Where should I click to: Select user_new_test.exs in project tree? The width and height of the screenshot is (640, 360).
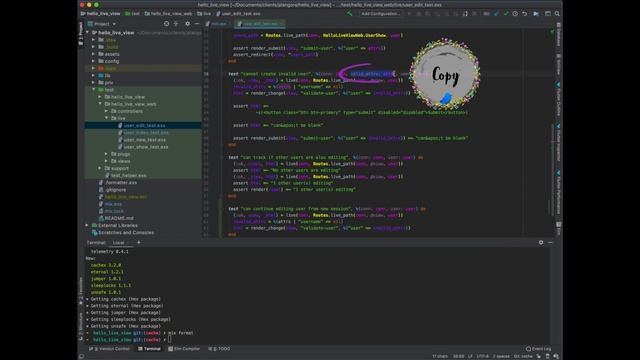tap(144, 140)
